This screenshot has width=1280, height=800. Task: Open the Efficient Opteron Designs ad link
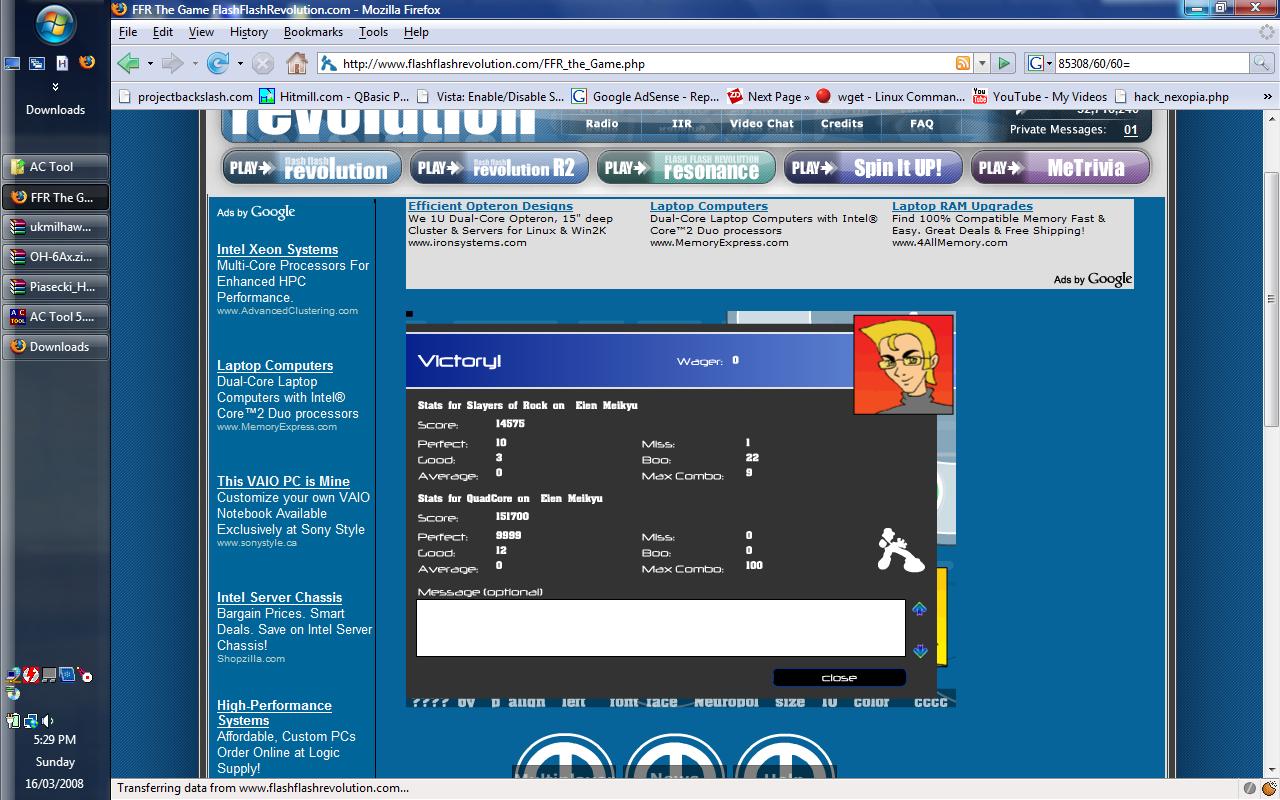point(490,206)
